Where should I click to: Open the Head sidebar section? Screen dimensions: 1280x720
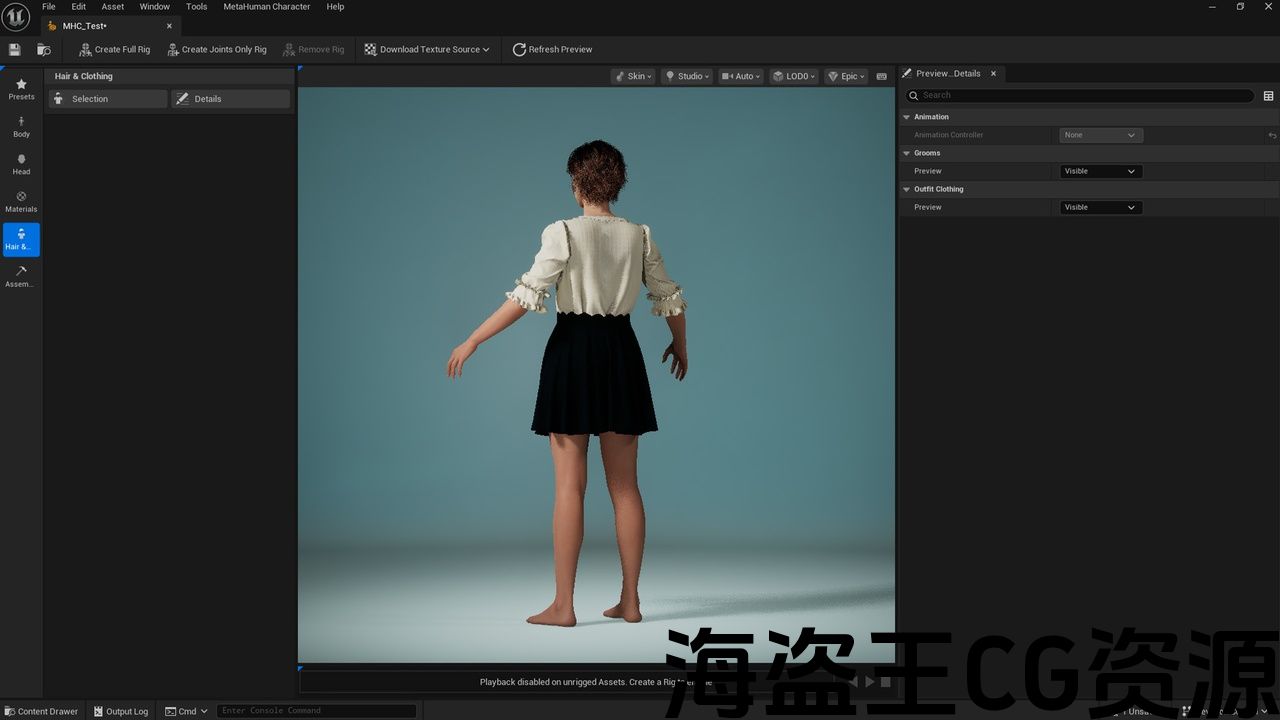21,164
